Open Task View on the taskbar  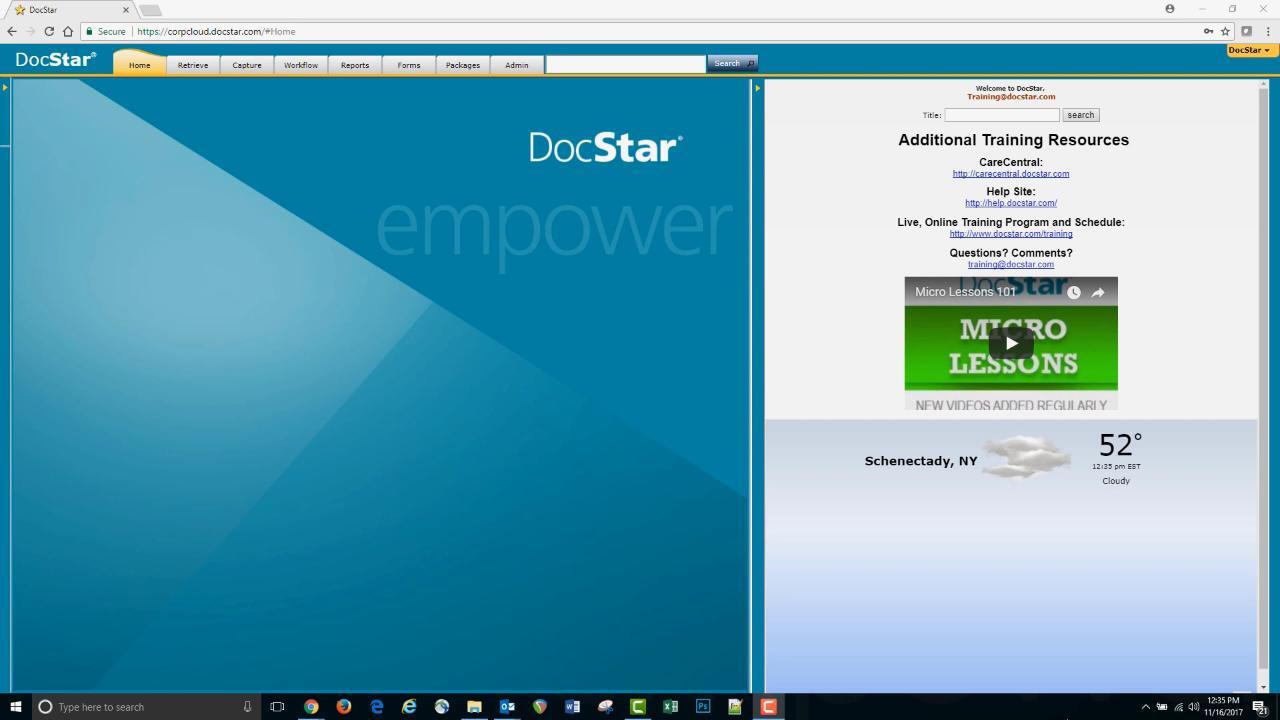[277, 706]
